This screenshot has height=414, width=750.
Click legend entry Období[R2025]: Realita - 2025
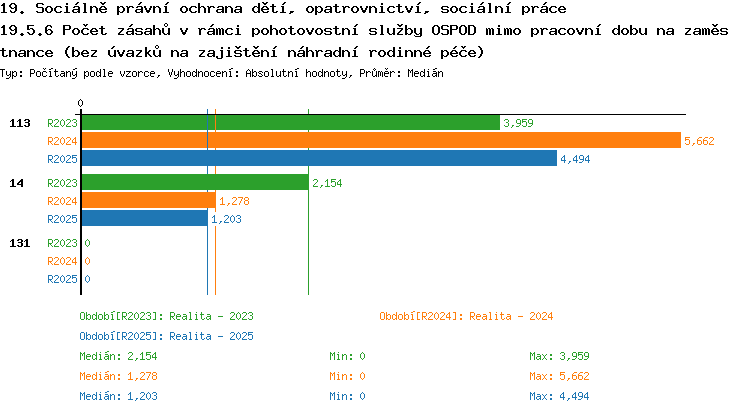tap(166, 336)
